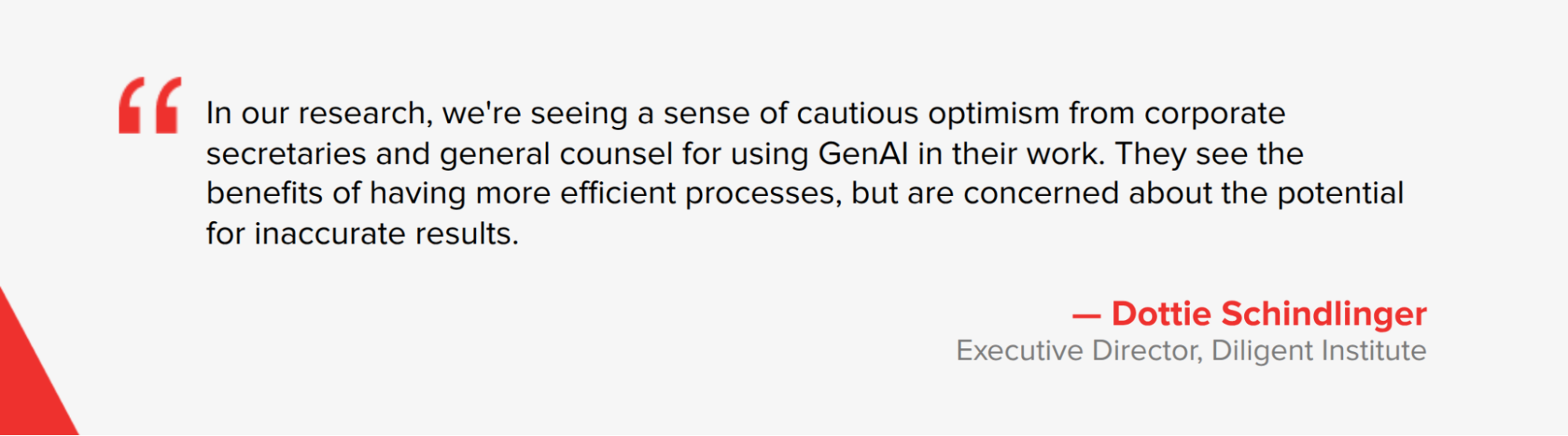The width and height of the screenshot is (1568, 436).
Task: Click the red dash before Dottie Schindlinger
Action: tap(1086, 316)
